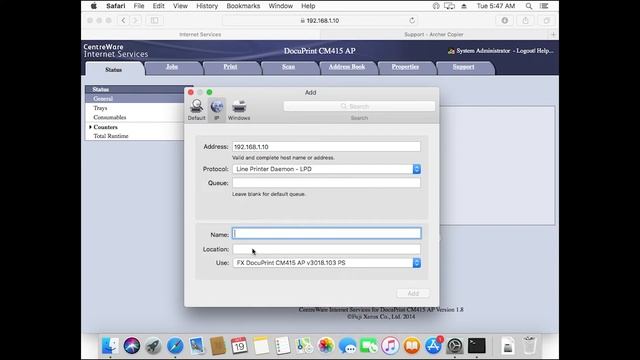The image size is (640, 360).
Task: Open Consumables in the Status sidebar
Action: pyautogui.click(x=110, y=118)
